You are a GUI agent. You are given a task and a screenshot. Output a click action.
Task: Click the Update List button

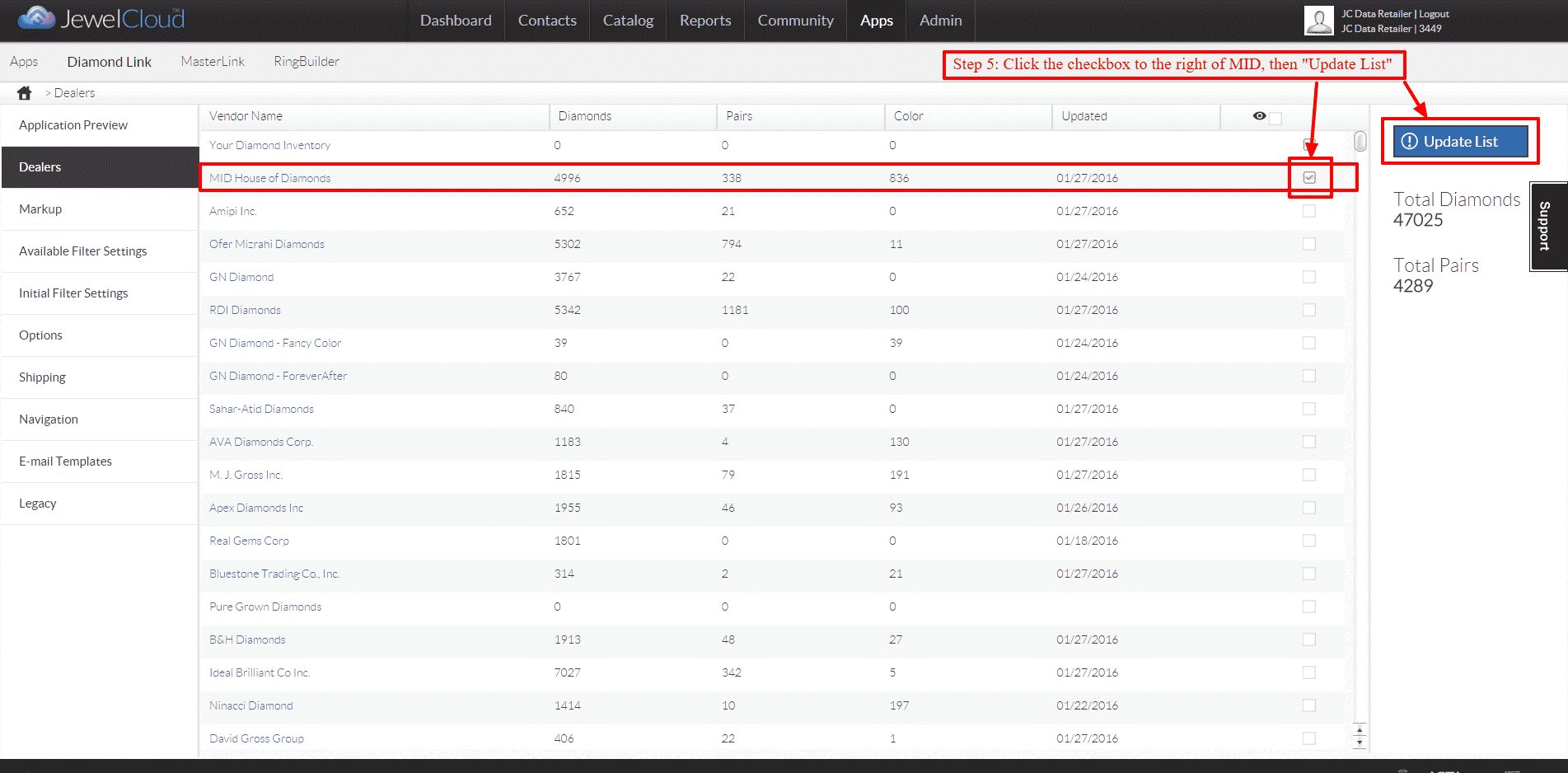coord(1460,141)
